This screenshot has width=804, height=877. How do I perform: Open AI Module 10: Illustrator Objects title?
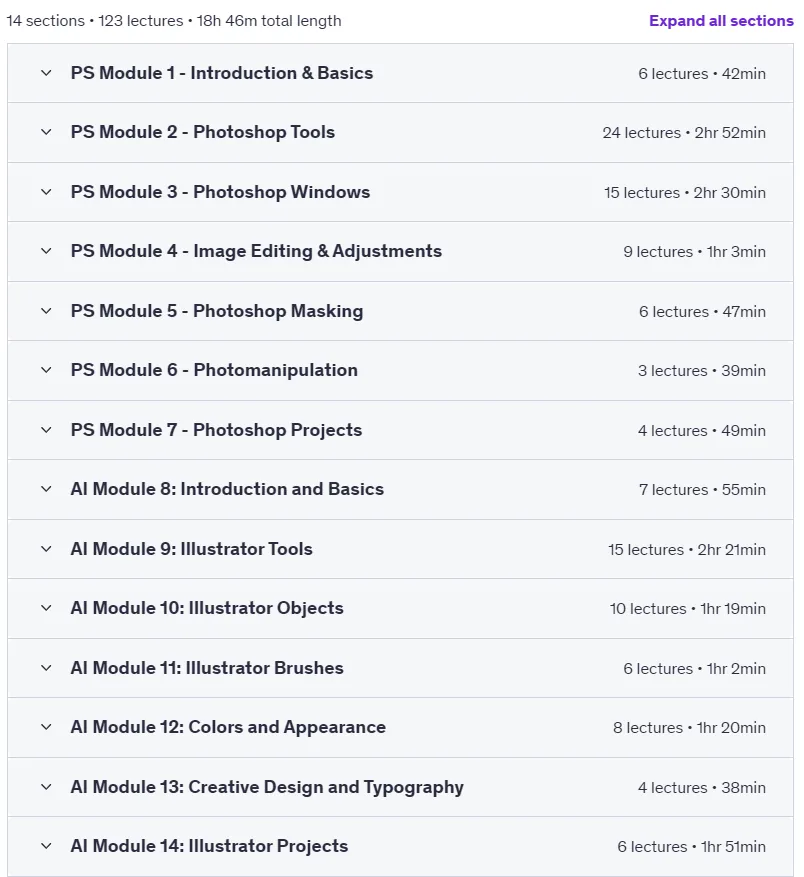pos(207,608)
